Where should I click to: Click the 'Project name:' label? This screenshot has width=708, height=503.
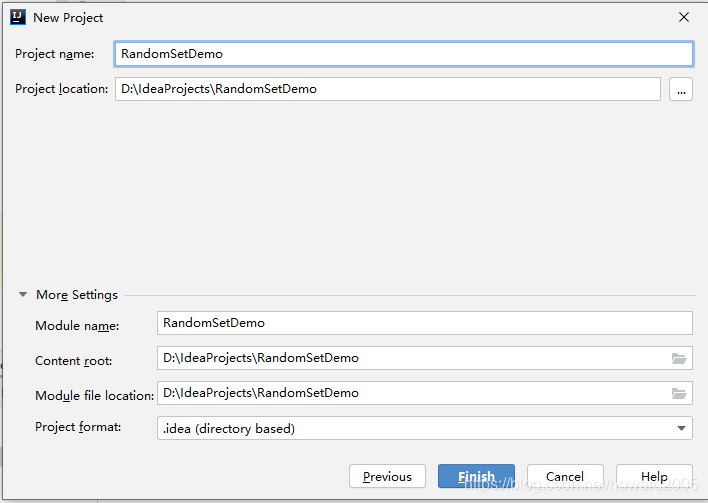click(x=55, y=54)
